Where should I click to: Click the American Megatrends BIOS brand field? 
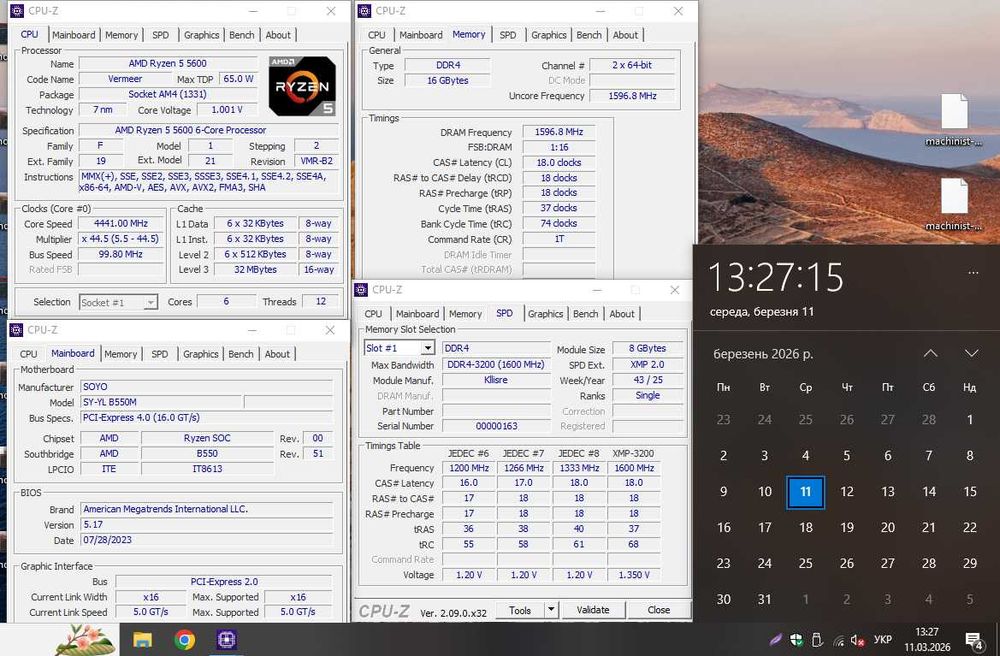point(207,509)
